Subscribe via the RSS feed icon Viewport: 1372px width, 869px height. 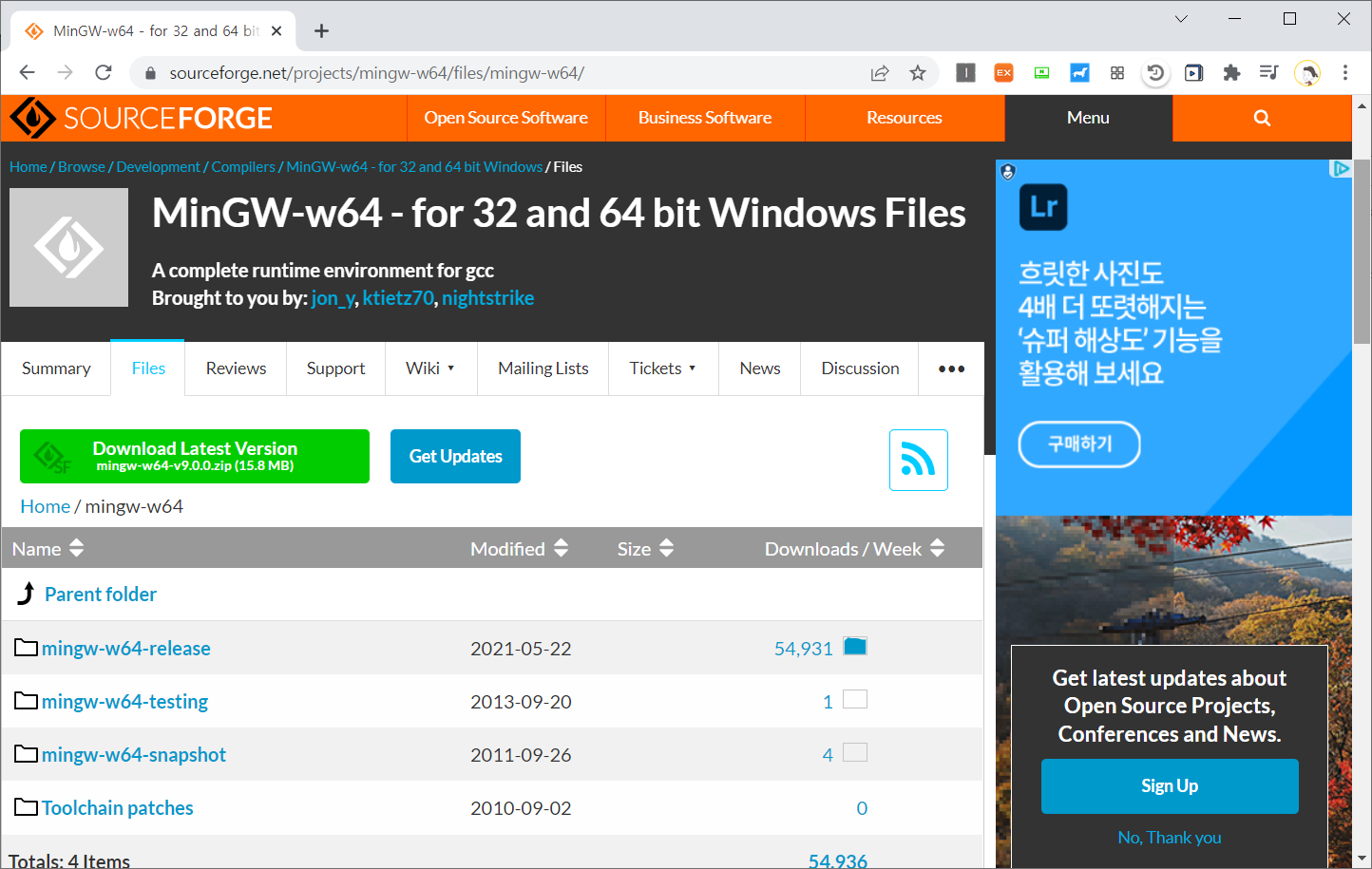(918, 460)
